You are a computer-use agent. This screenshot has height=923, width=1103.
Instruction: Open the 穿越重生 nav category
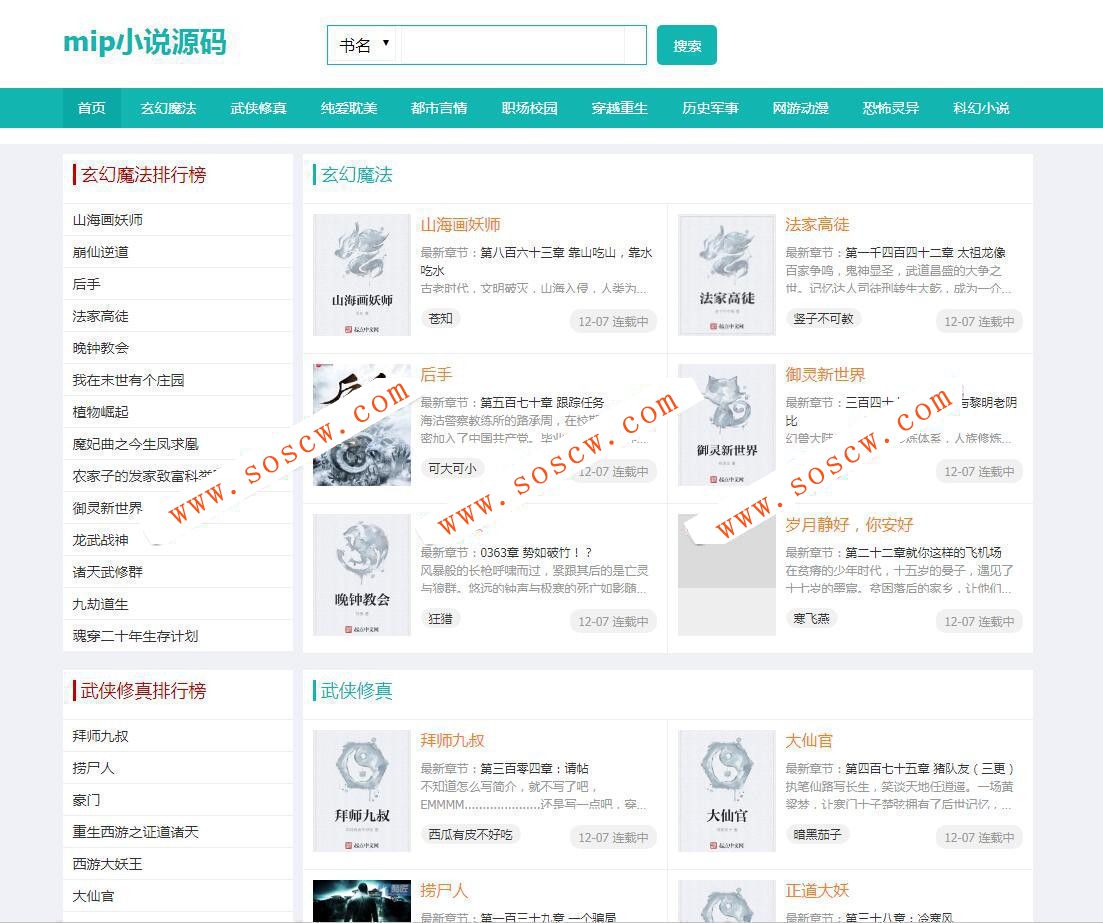[620, 108]
